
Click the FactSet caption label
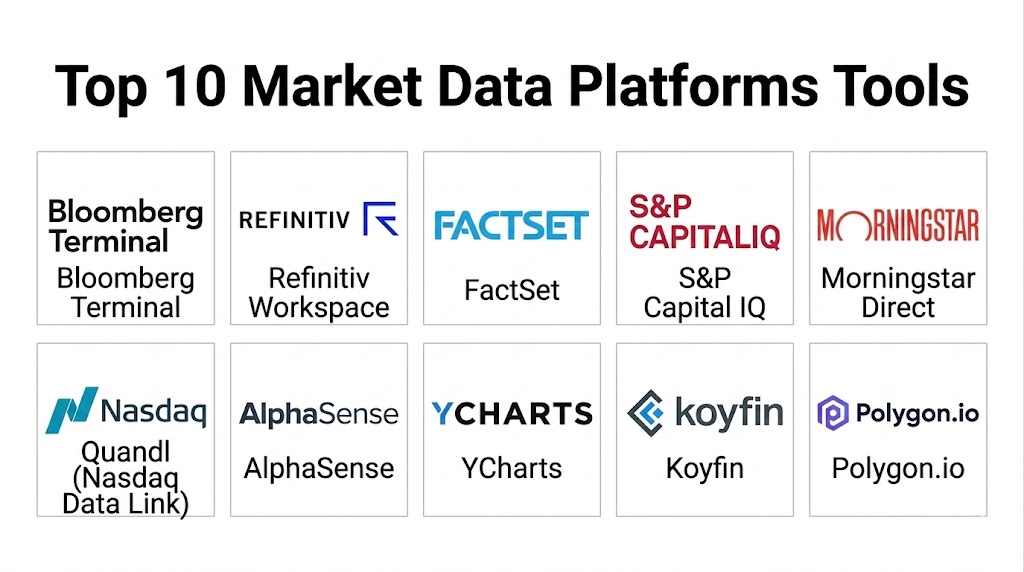[511, 291]
